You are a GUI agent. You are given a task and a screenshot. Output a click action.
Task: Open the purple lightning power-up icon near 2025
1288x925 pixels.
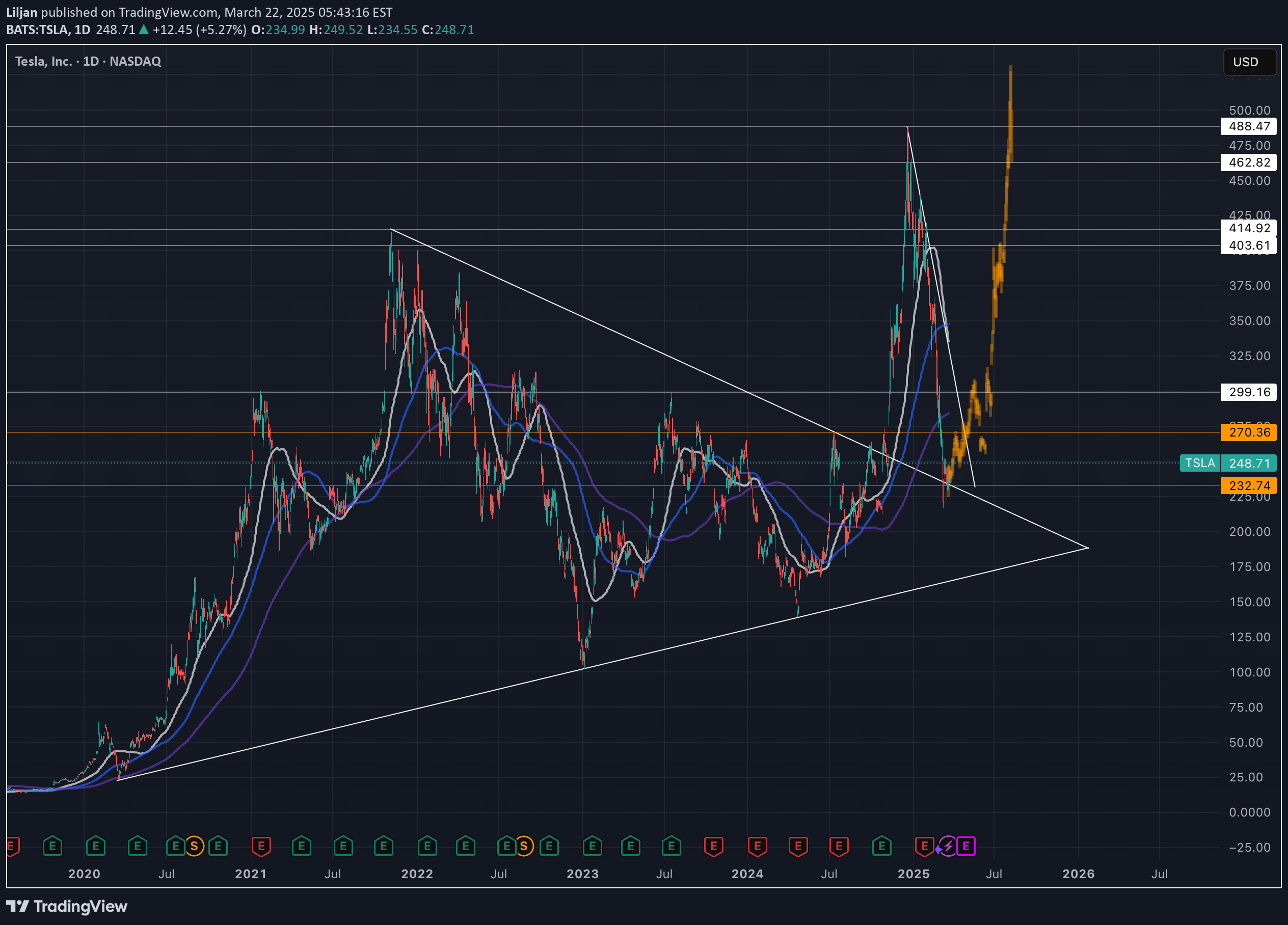(x=948, y=846)
